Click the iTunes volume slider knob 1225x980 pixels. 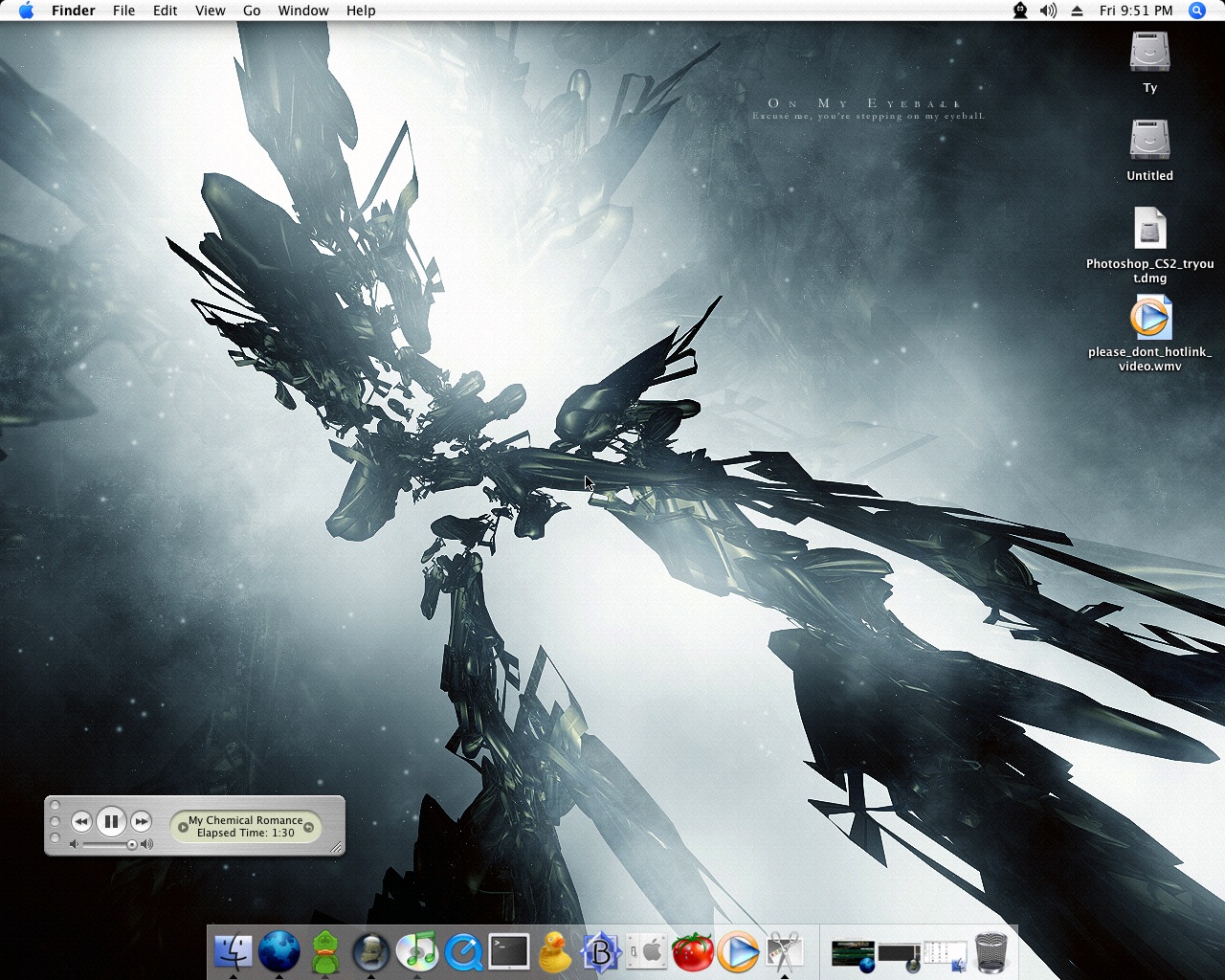(132, 844)
